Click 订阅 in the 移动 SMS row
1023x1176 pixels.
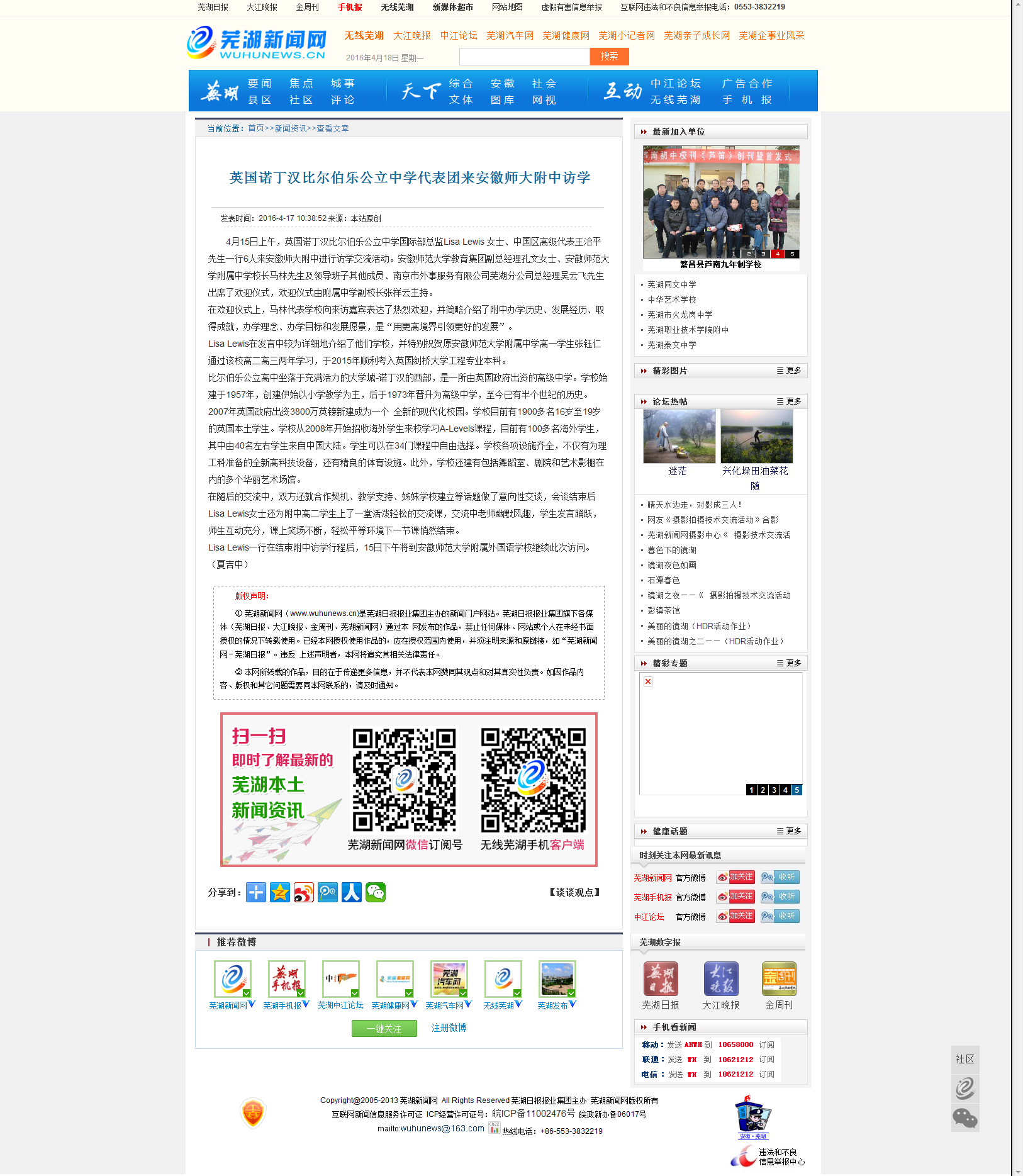pos(766,1044)
